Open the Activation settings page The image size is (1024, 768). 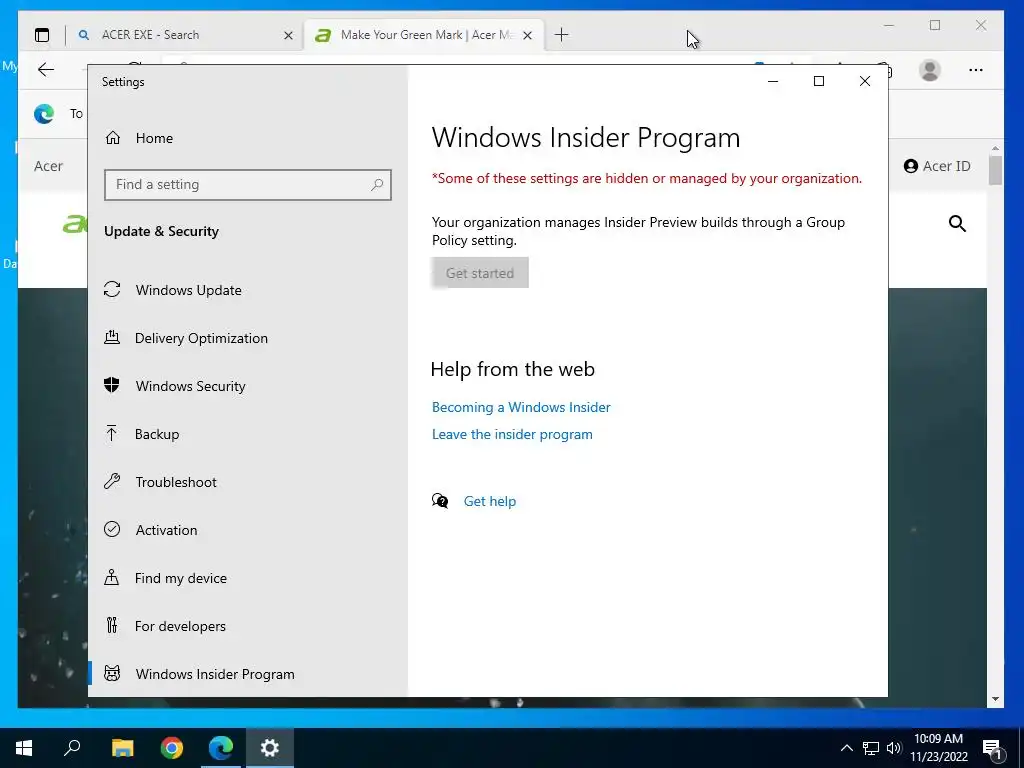click(x=248, y=530)
